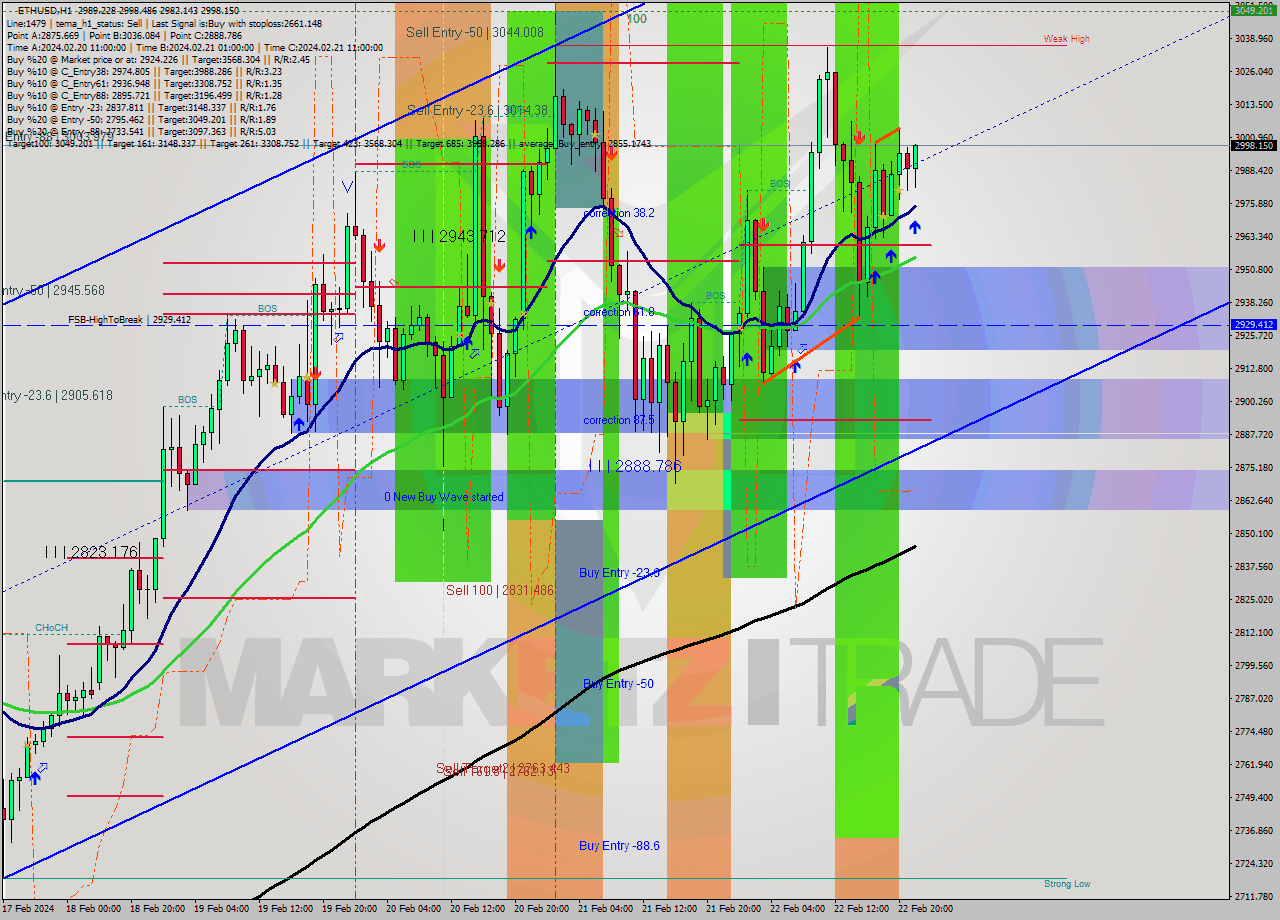Click 3038.960 on the price axis
This screenshot has height=920, width=1280.
pos(1254,39)
